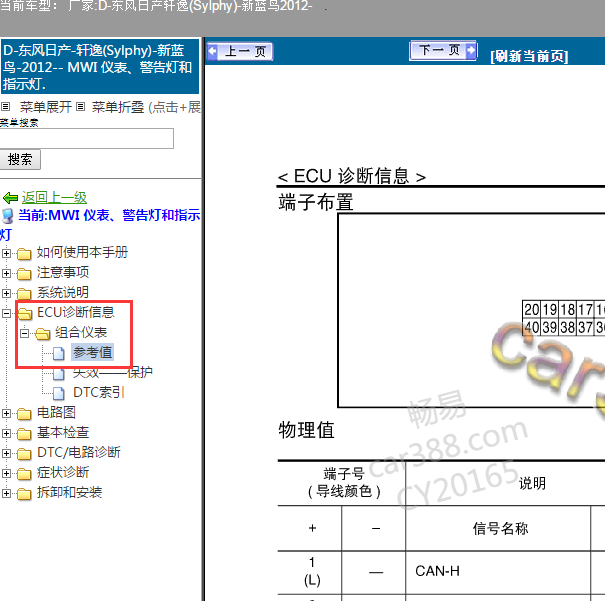Click the 下一页 next page button
605x601 pixels.
443,50
